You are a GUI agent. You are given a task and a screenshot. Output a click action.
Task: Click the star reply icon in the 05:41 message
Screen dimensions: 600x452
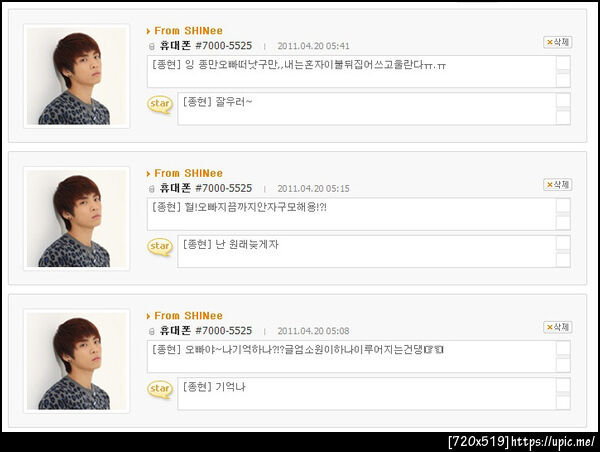(x=160, y=104)
